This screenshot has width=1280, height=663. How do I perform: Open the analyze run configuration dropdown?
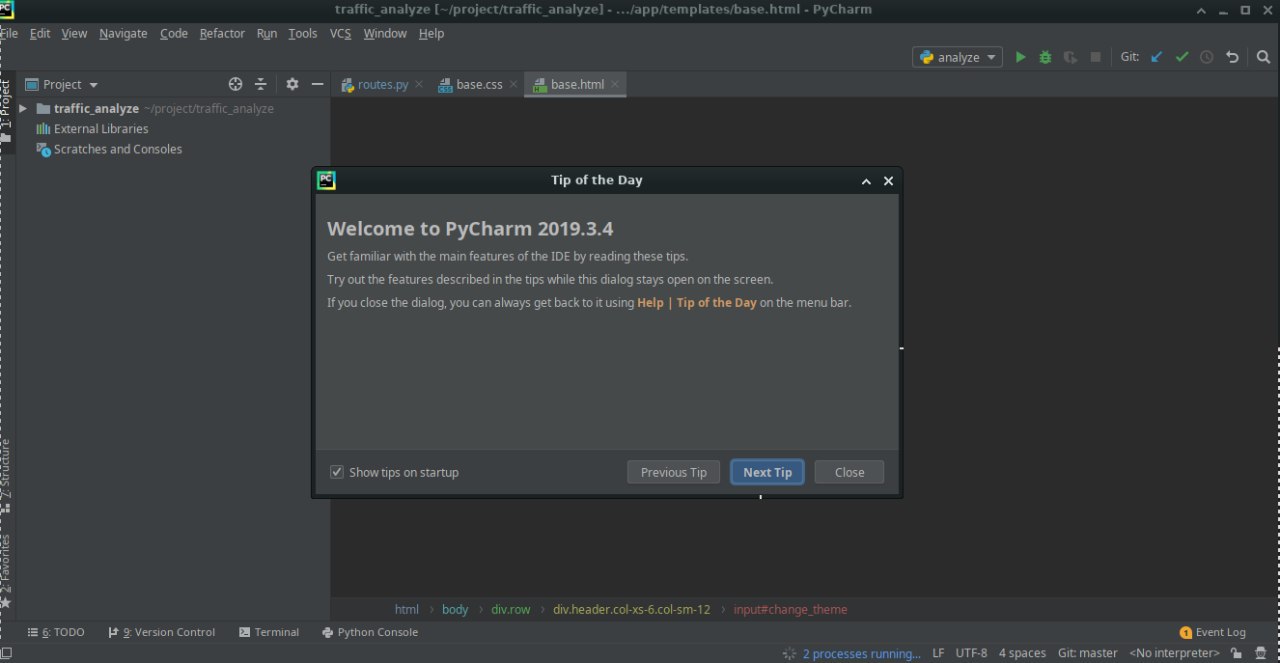click(x=957, y=57)
